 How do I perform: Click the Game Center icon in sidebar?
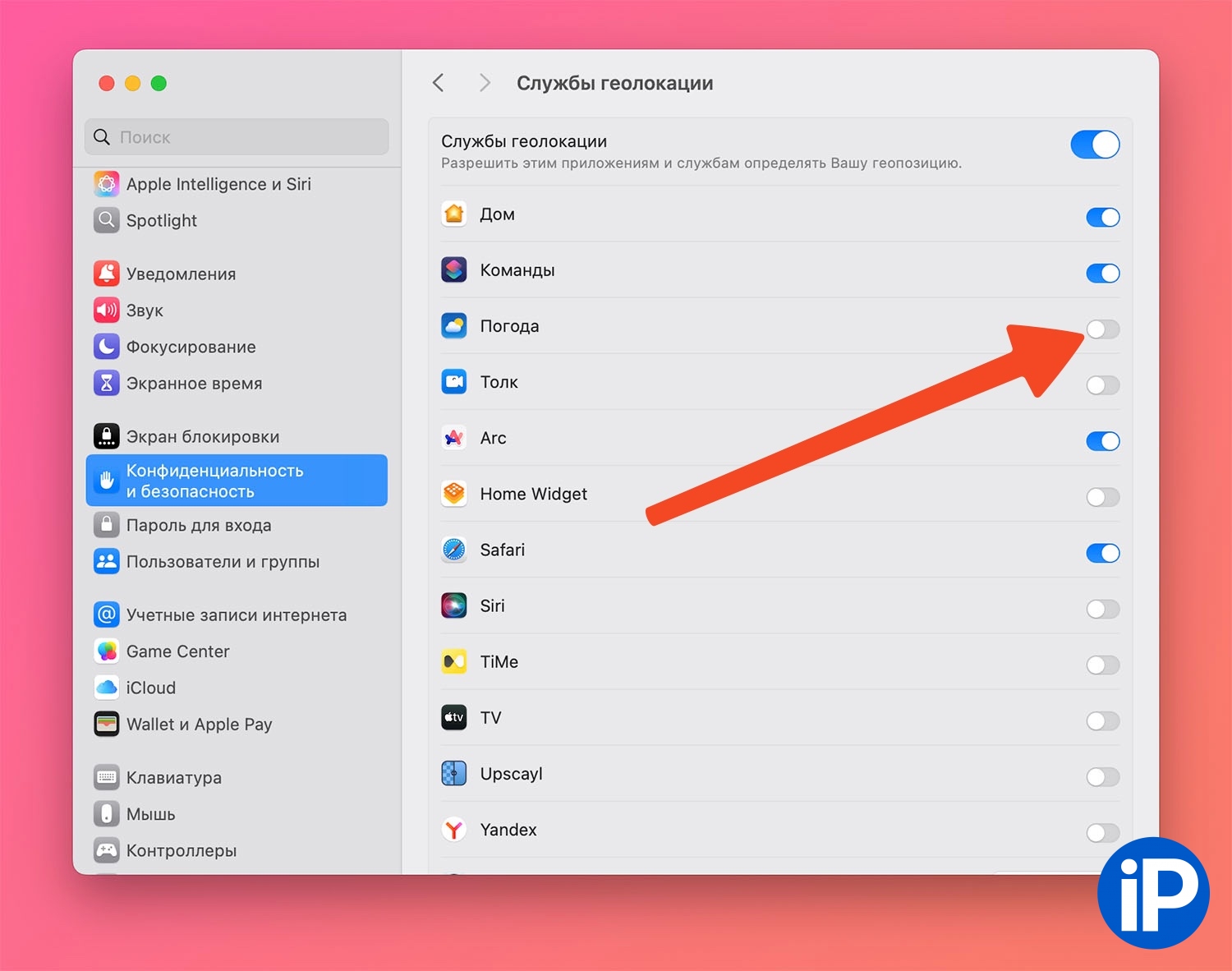coord(107,651)
